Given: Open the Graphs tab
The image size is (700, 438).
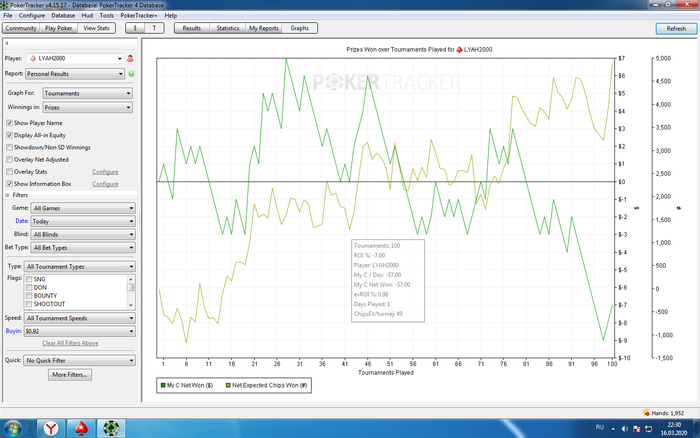Looking at the screenshot, I should pos(300,28).
